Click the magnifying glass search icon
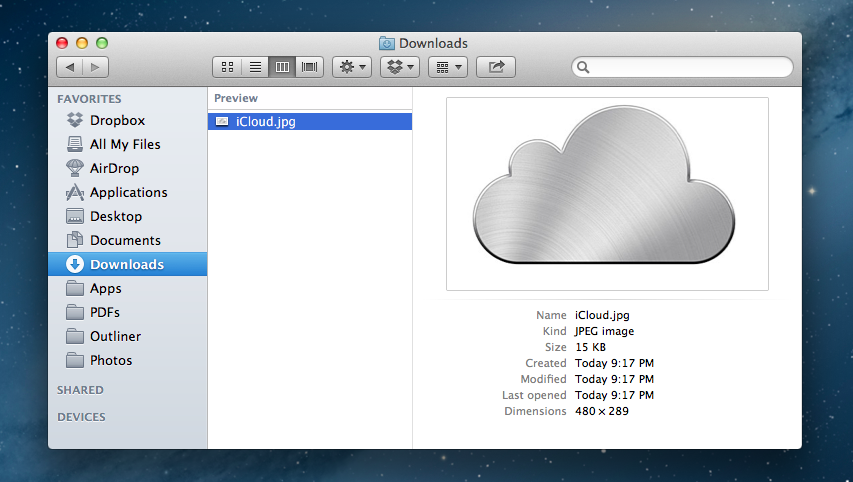 tap(583, 67)
